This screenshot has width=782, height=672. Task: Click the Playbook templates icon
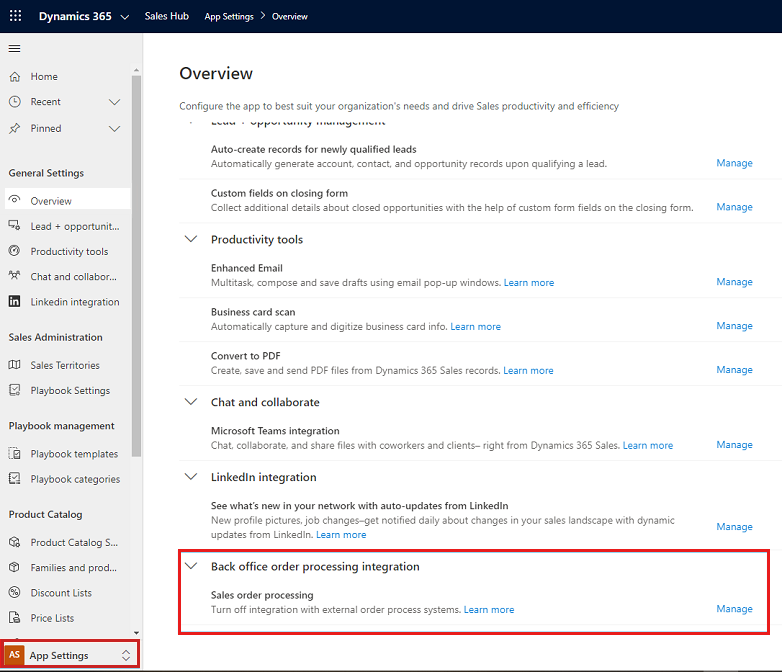14,453
